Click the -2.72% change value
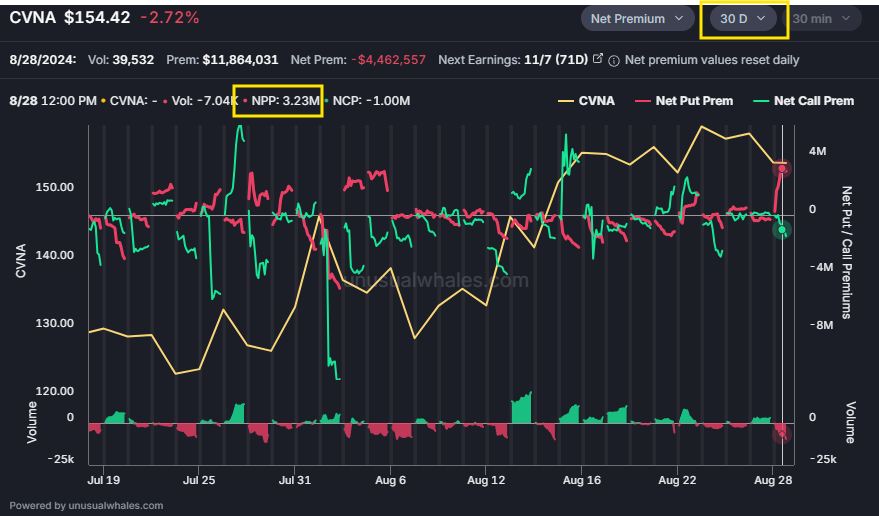 170,18
